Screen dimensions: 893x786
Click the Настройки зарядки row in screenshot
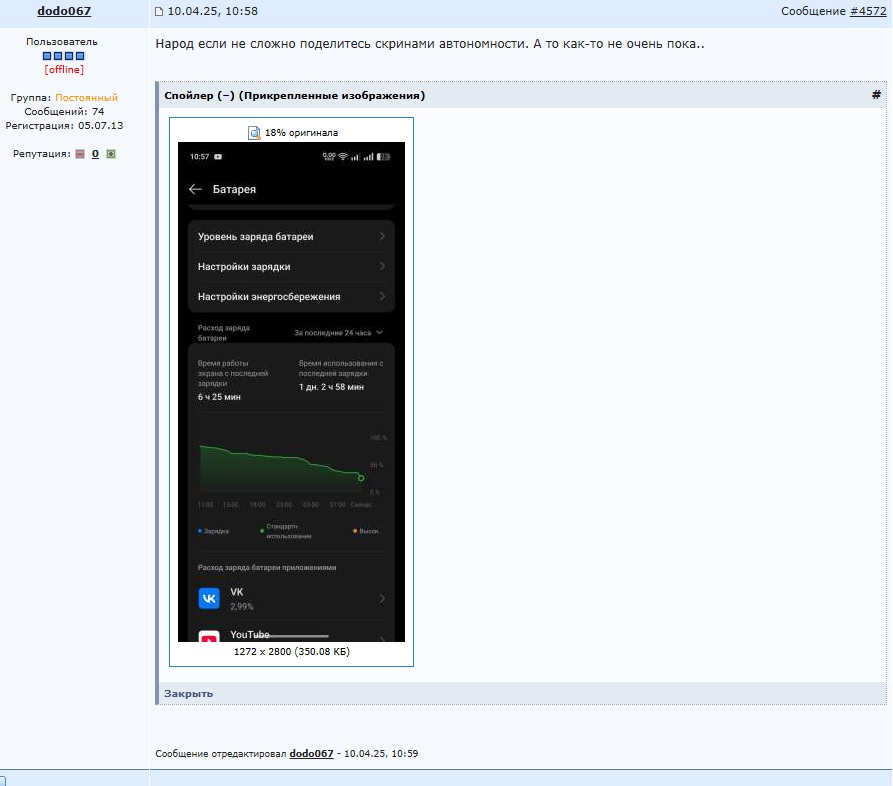(x=291, y=267)
